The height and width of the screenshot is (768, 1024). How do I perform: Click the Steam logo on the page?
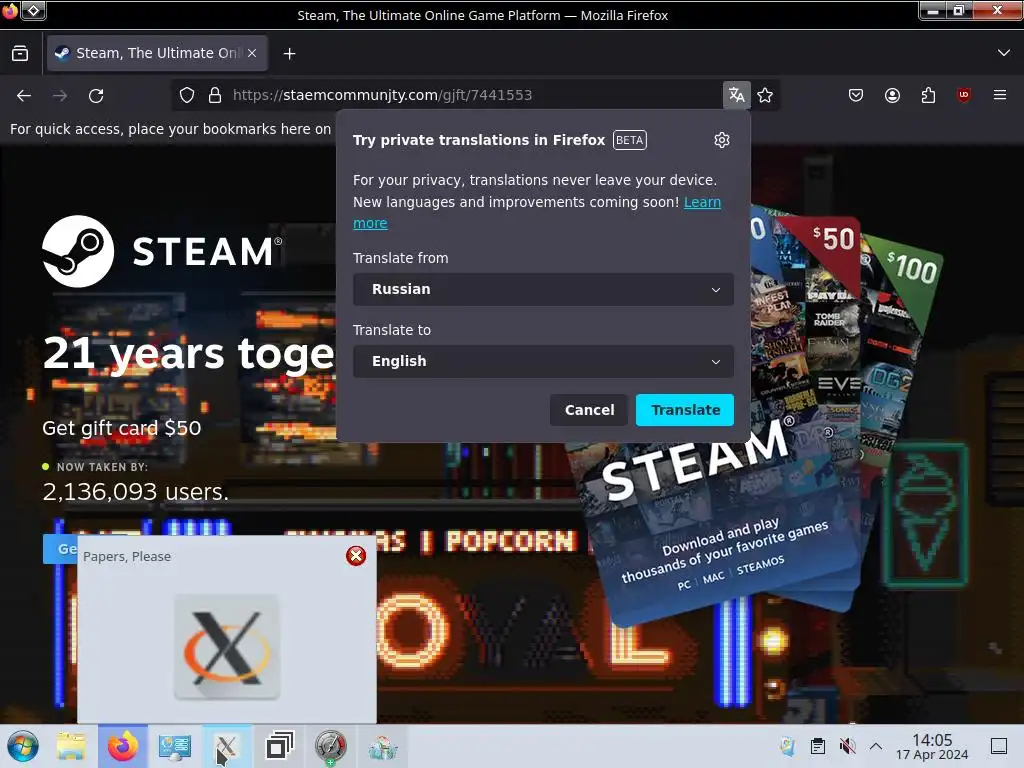click(162, 251)
